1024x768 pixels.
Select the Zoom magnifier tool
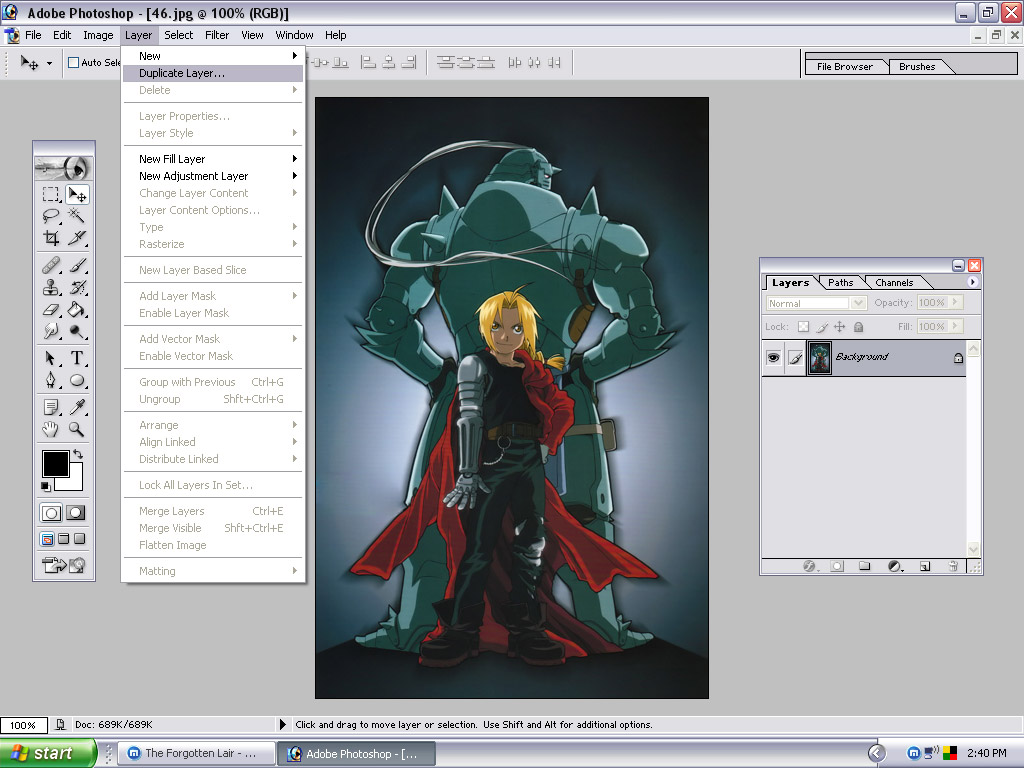point(77,429)
